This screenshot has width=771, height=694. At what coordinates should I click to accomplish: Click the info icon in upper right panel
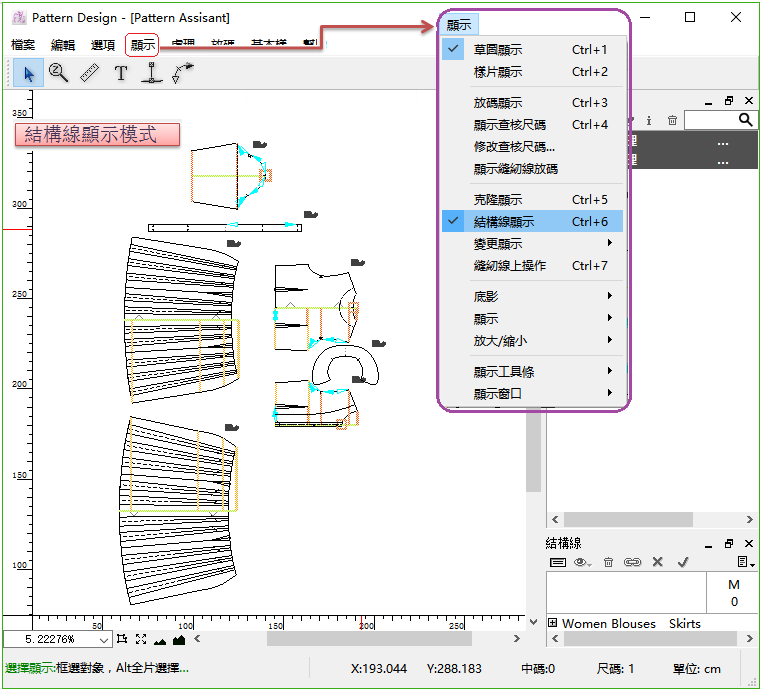point(649,120)
